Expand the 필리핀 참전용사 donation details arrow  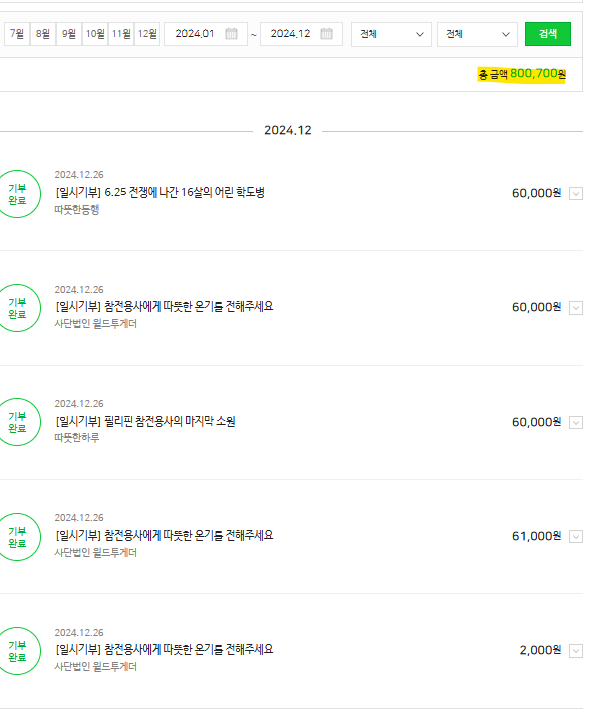(x=575, y=423)
